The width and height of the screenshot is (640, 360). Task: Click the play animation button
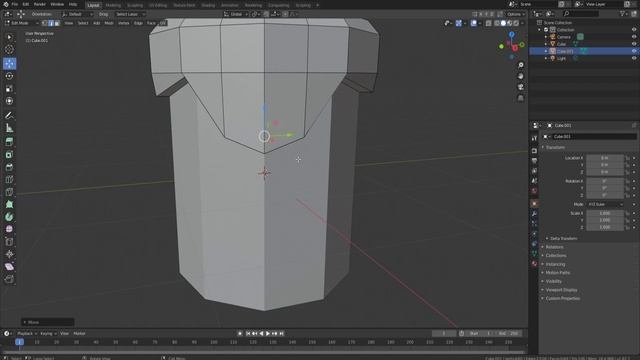pos(268,333)
